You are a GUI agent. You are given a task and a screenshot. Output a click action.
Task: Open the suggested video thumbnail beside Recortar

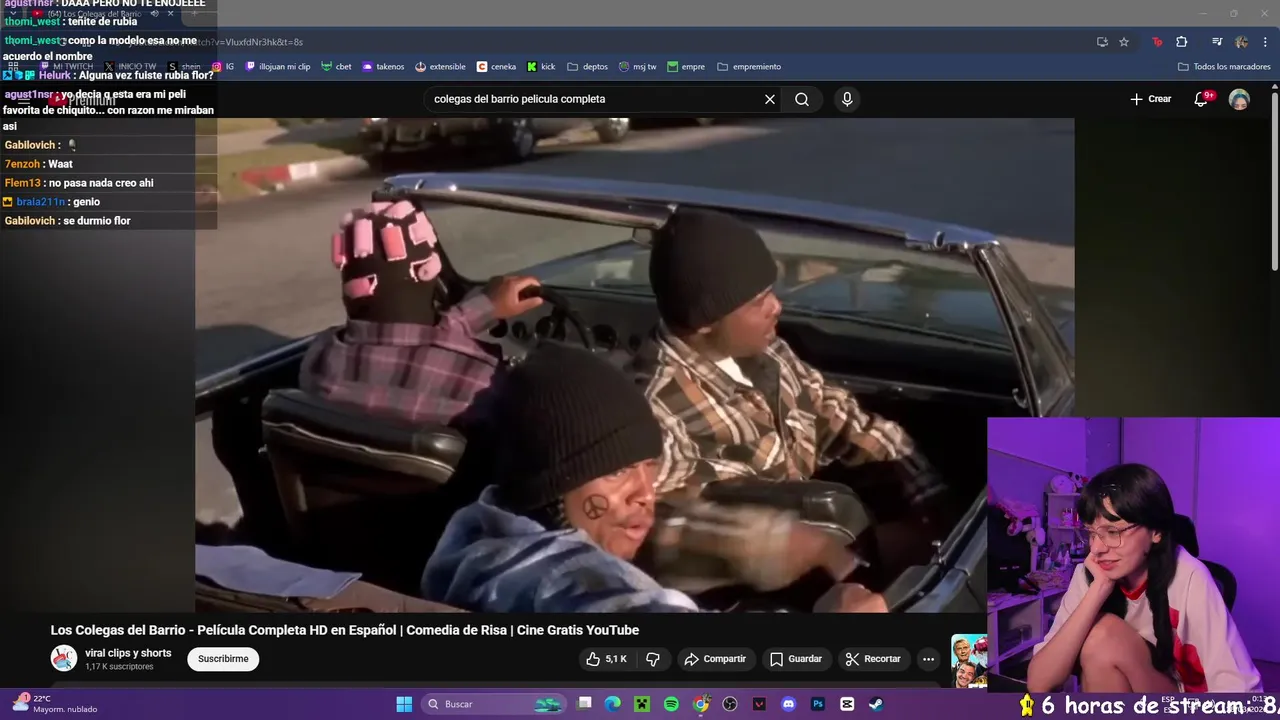[968, 661]
